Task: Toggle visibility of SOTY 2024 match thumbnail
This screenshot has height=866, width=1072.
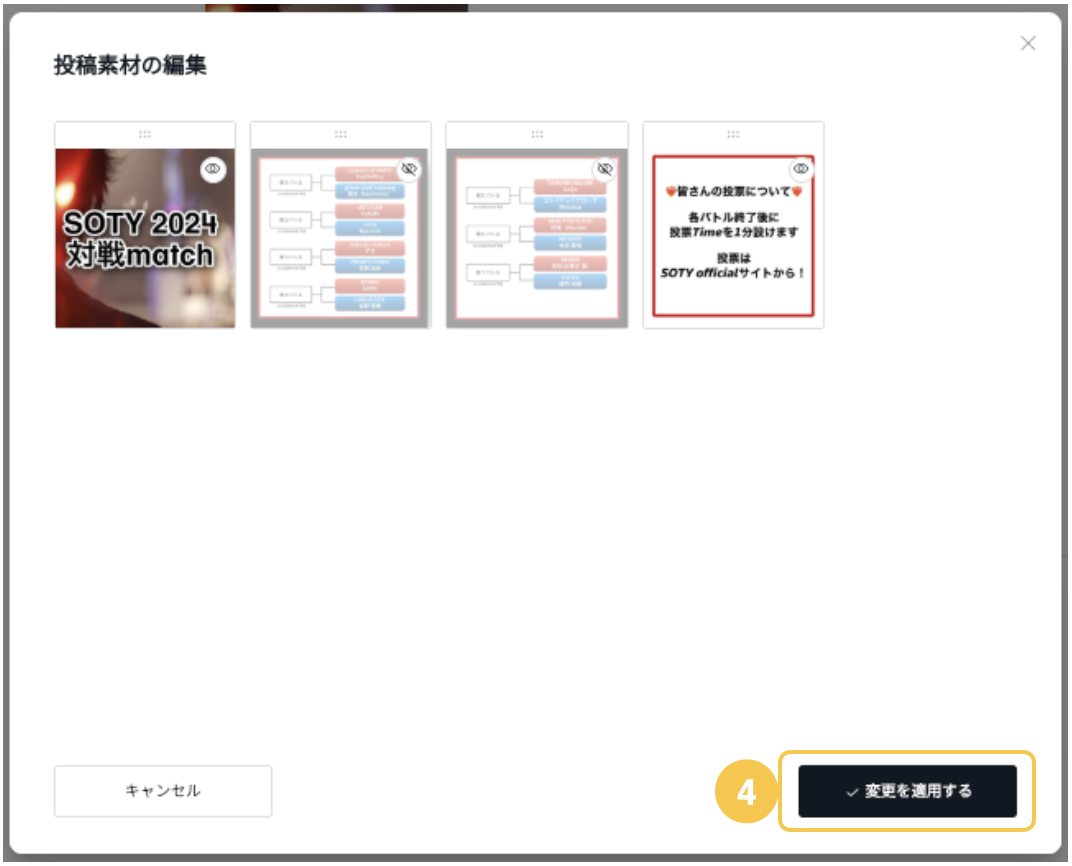Action: tap(213, 169)
